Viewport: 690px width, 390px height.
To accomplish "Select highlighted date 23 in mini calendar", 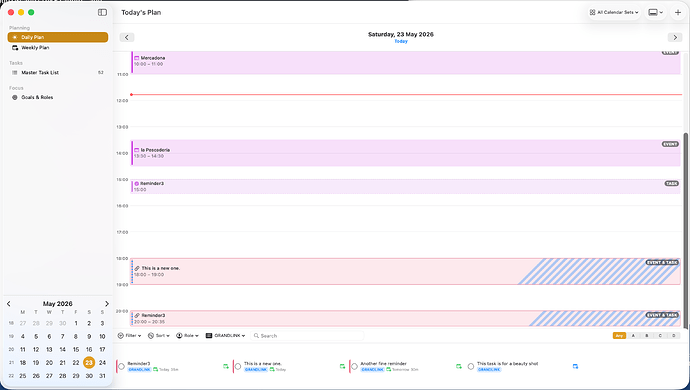I will pos(89,363).
